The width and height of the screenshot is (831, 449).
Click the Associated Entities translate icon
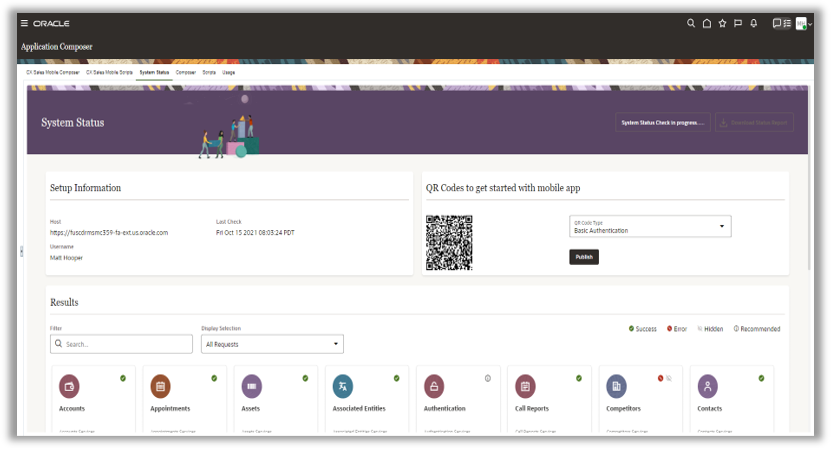pyautogui.click(x=343, y=386)
